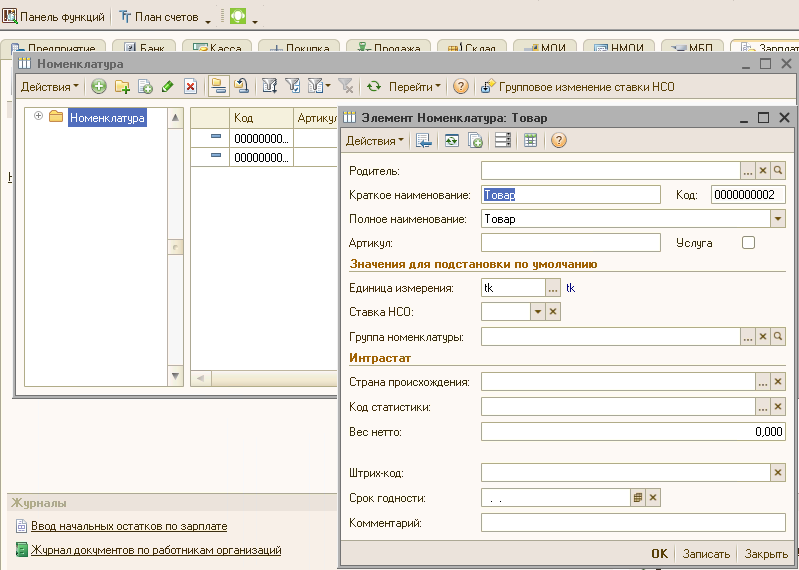Click the add new group folder icon

click(x=122, y=87)
